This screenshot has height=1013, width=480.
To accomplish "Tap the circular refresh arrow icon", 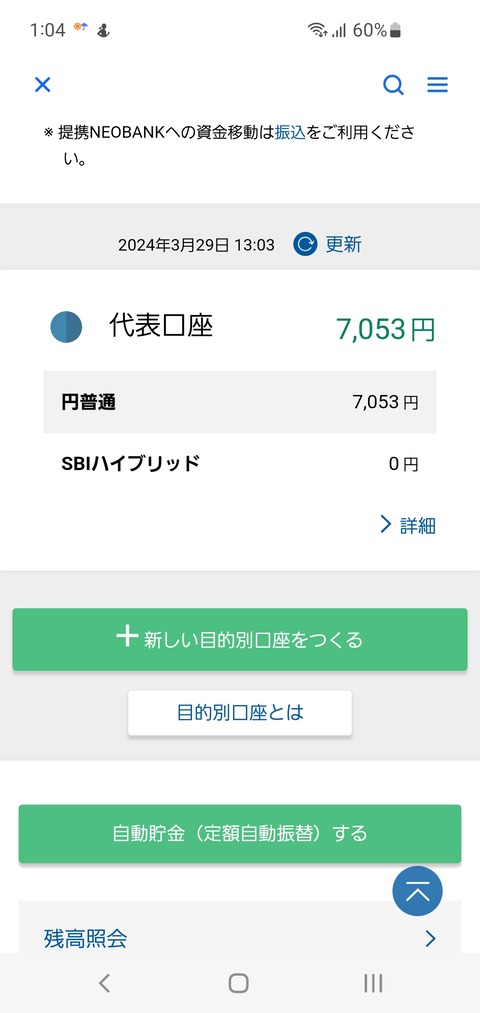I will pos(305,244).
